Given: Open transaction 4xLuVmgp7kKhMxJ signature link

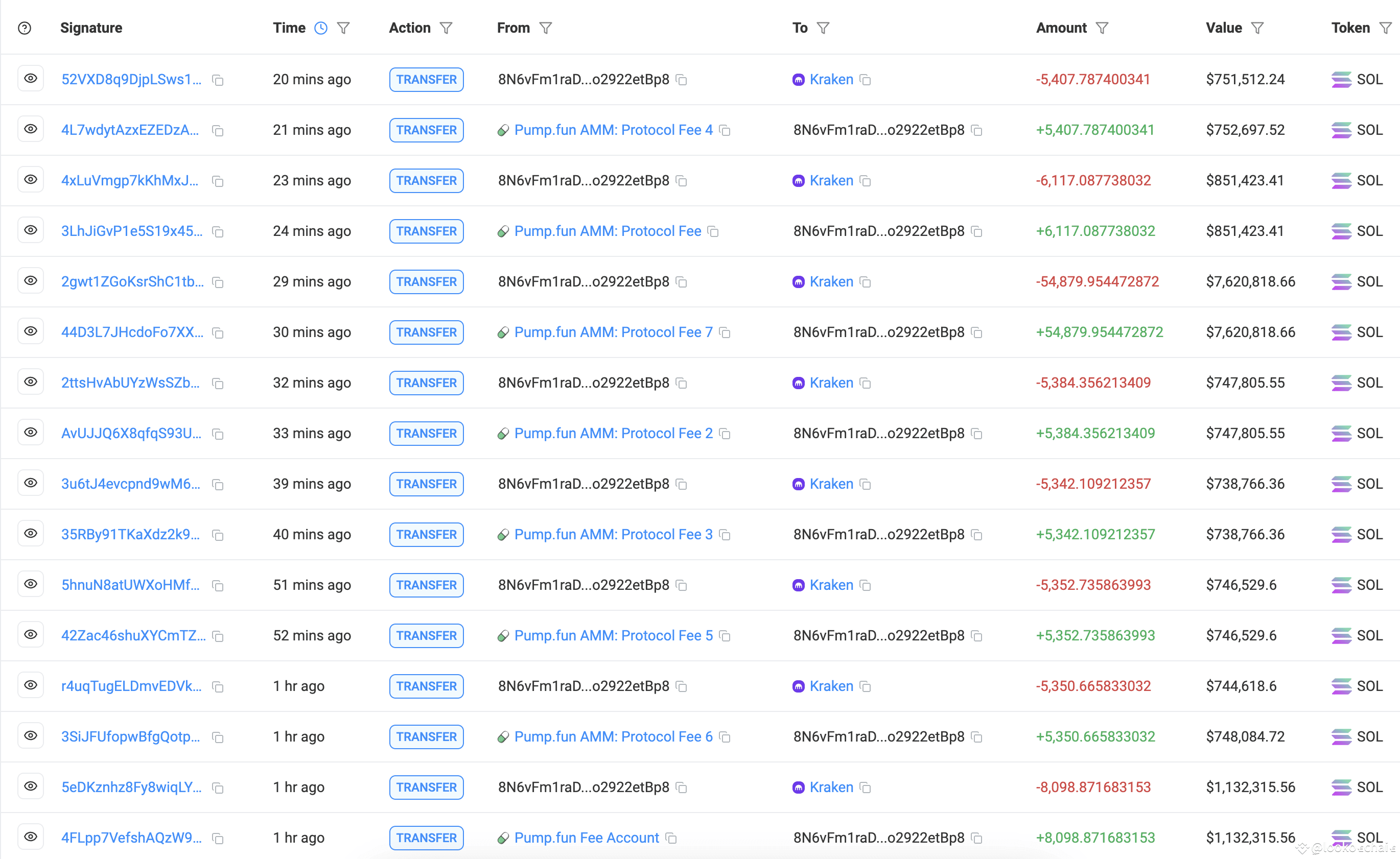Looking at the screenshot, I should coord(130,181).
